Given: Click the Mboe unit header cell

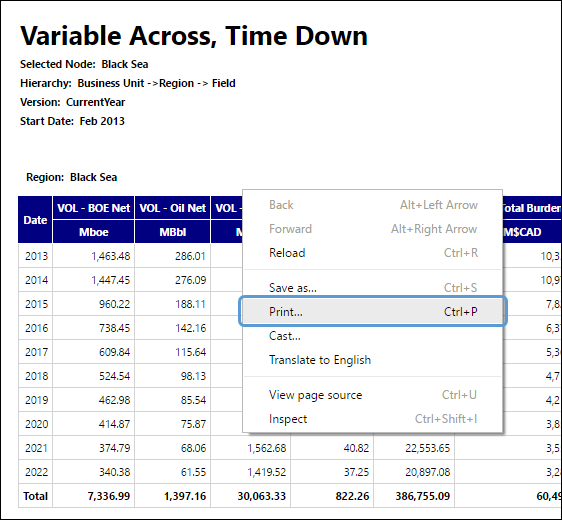Looking at the screenshot, I should pyautogui.click(x=94, y=232).
